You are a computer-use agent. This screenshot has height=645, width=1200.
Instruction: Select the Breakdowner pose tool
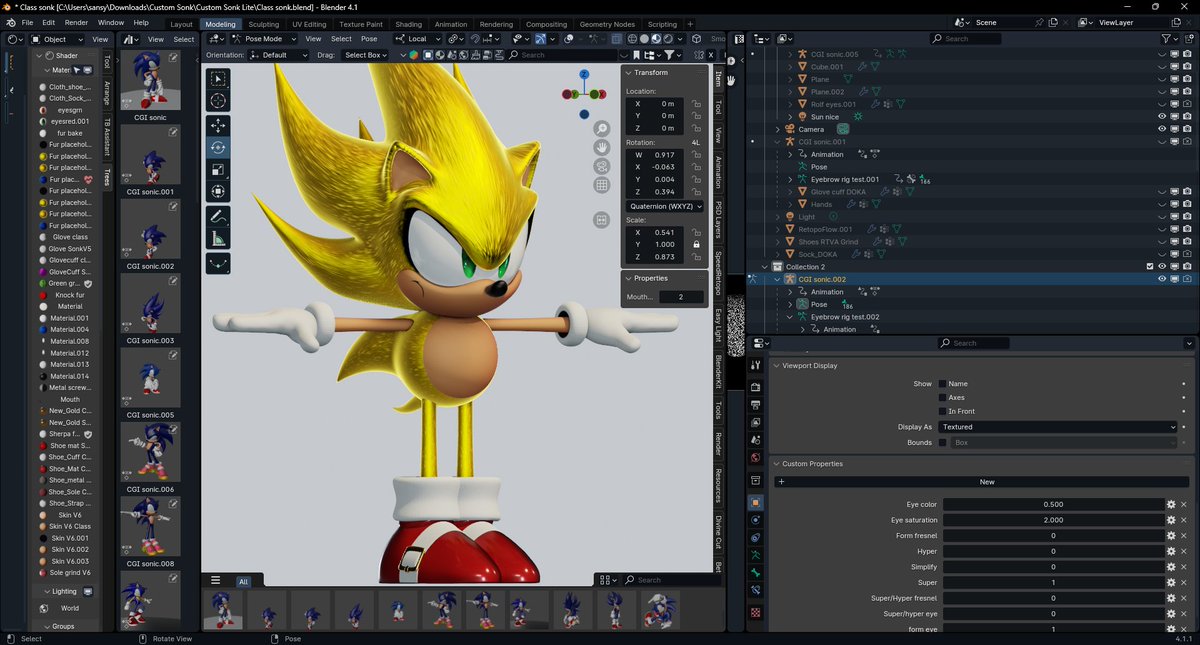point(218,264)
